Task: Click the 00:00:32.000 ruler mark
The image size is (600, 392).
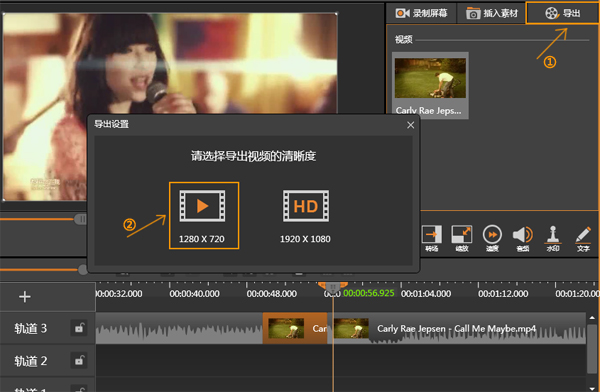Action: point(119,294)
